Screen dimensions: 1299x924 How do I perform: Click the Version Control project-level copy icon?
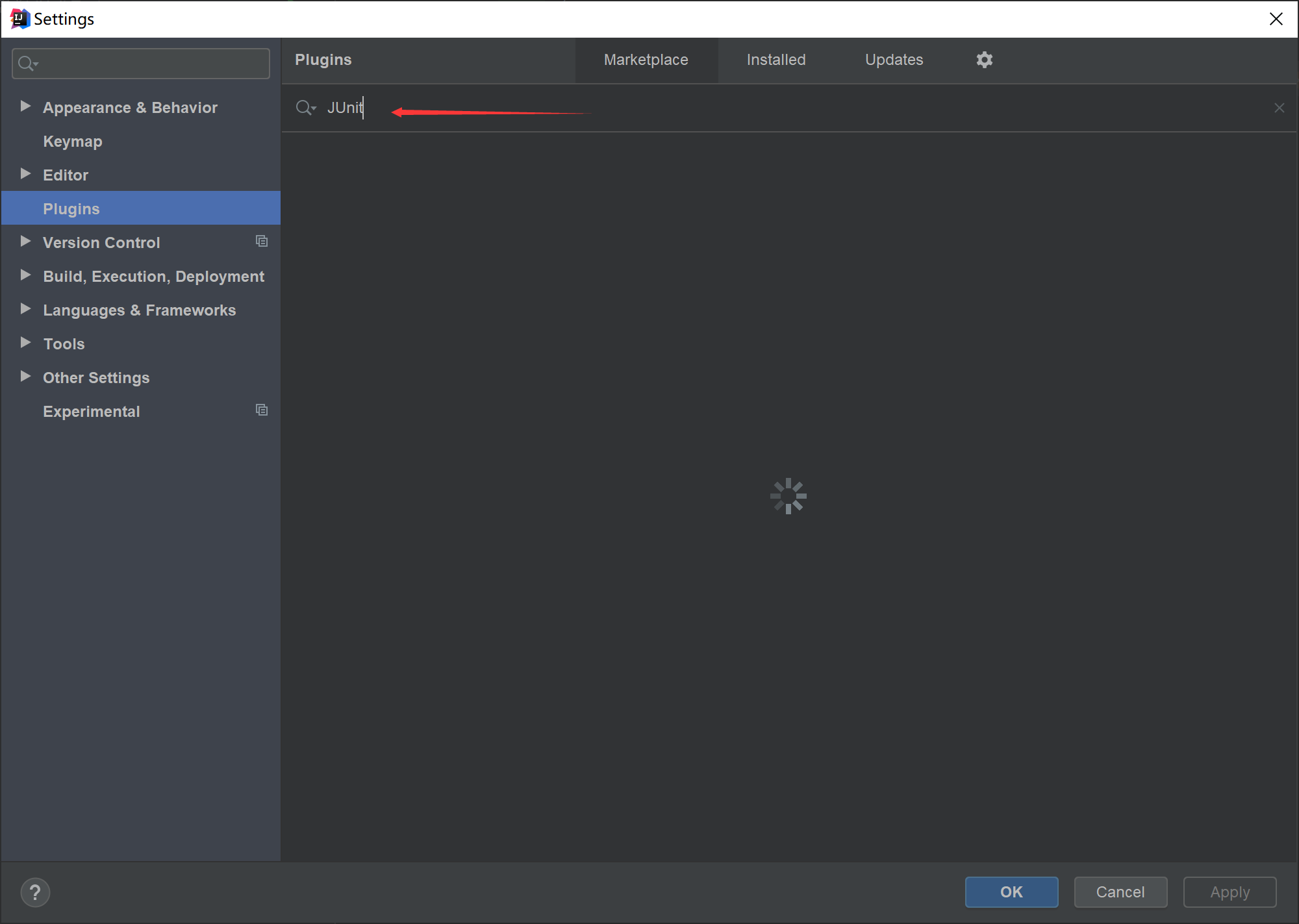(262, 242)
